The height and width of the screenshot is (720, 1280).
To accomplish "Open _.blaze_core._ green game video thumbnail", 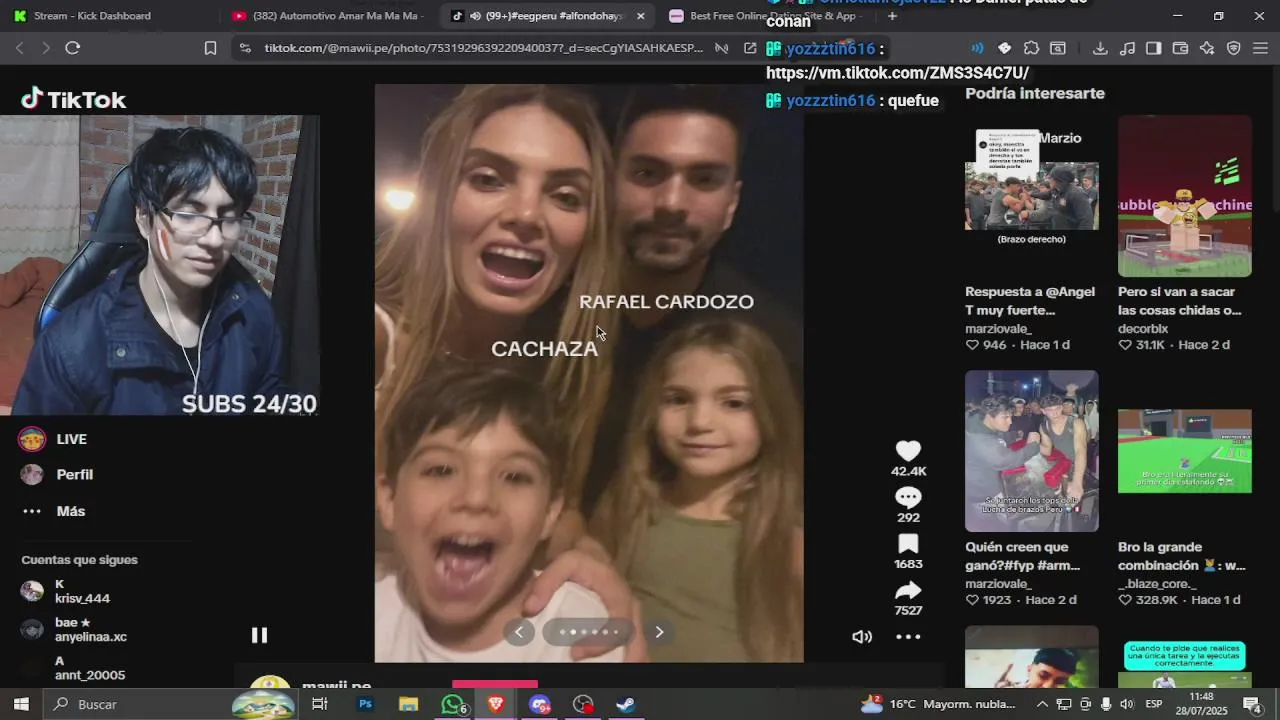I will coord(1184,451).
